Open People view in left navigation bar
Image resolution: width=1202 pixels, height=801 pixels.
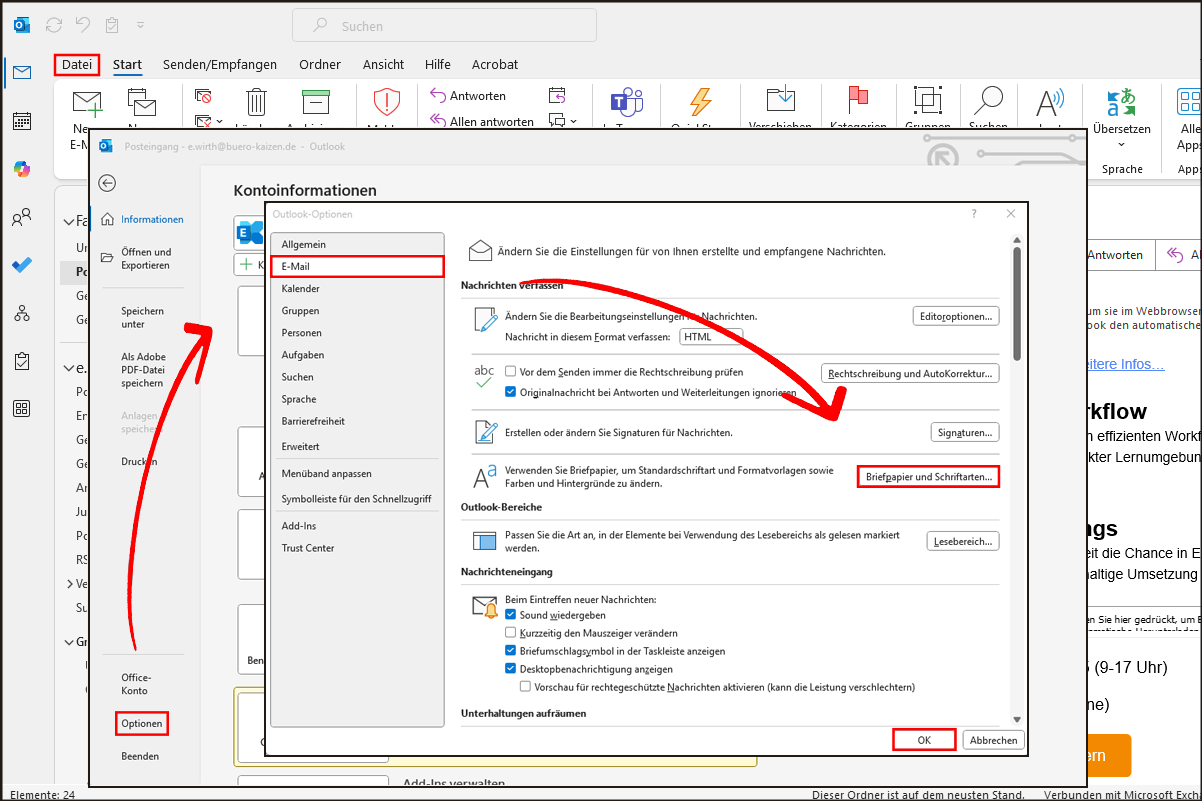click(22, 218)
